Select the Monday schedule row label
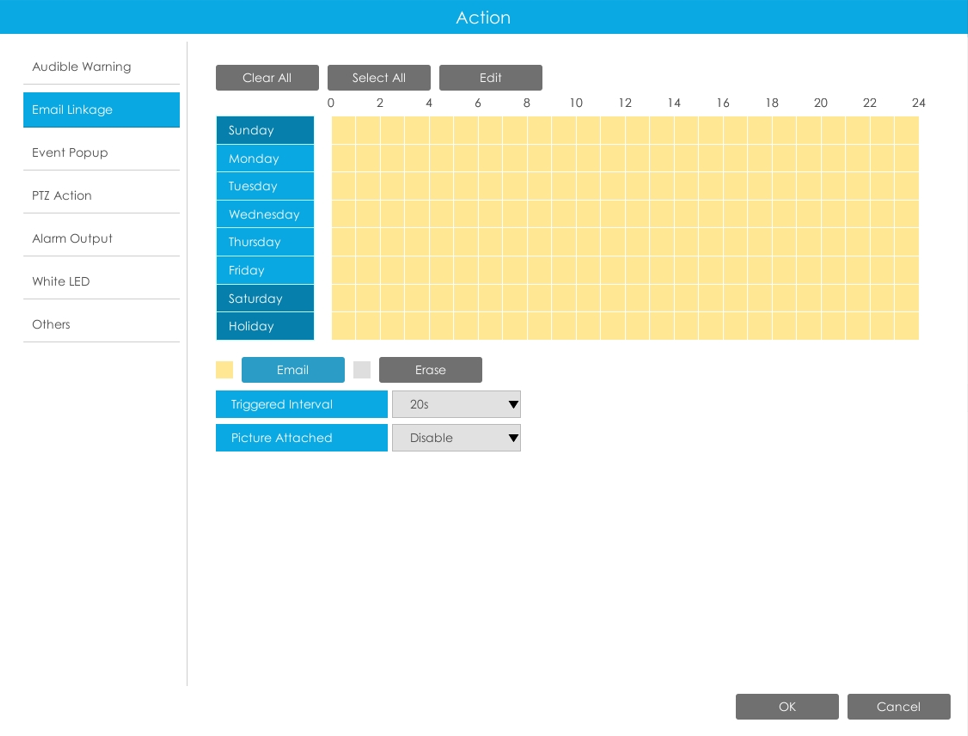This screenshot has height=736, width=968. coord(265,159)
